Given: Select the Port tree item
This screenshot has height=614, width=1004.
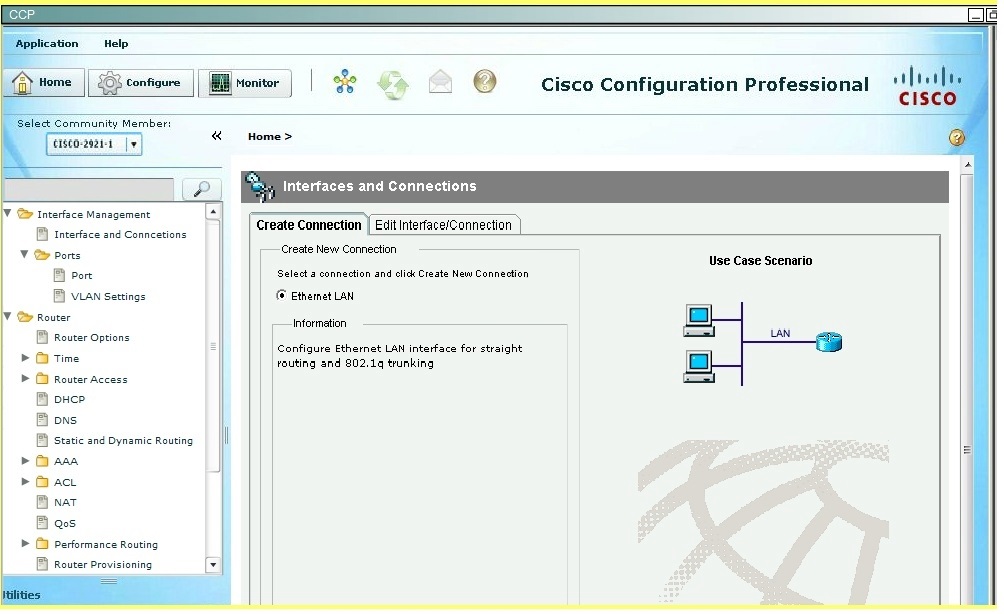Looking at the screenshot, I should click(x=81, y=276).
